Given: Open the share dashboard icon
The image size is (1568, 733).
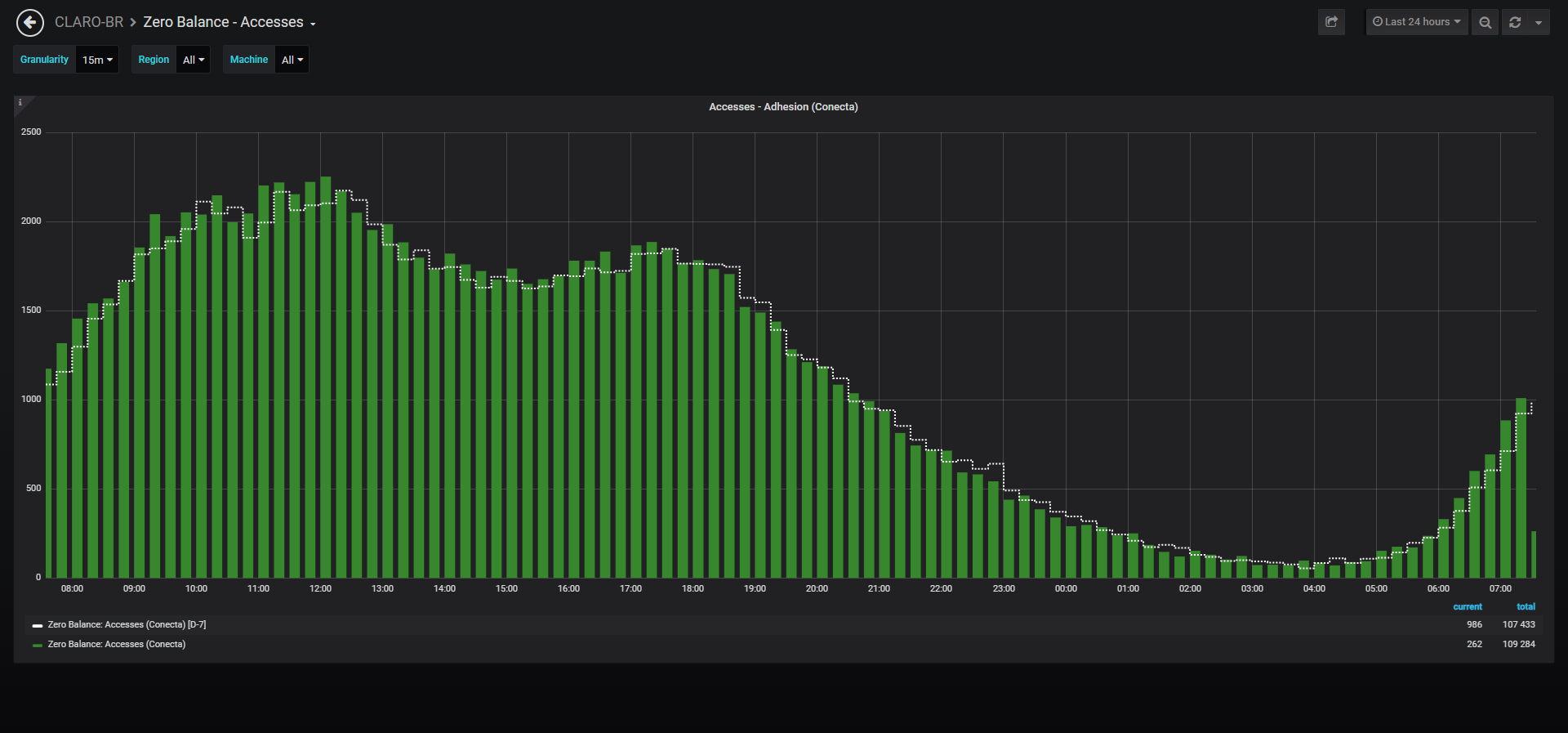Looking at the screenshot, I should (x=1331, y=22).
